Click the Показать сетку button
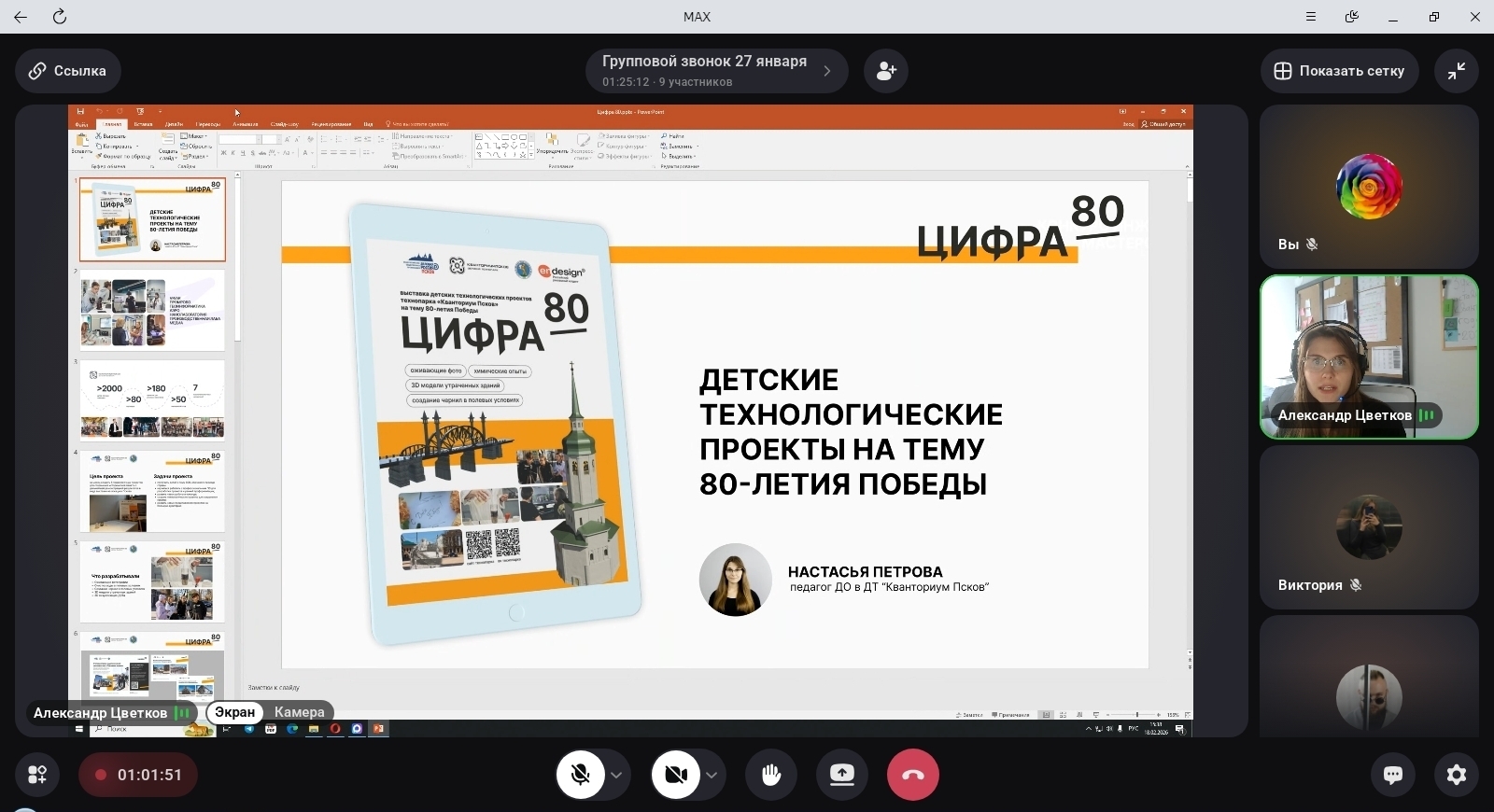Image resolution: width=1494 pixels, height=812 pixels. pos(1339,71)
